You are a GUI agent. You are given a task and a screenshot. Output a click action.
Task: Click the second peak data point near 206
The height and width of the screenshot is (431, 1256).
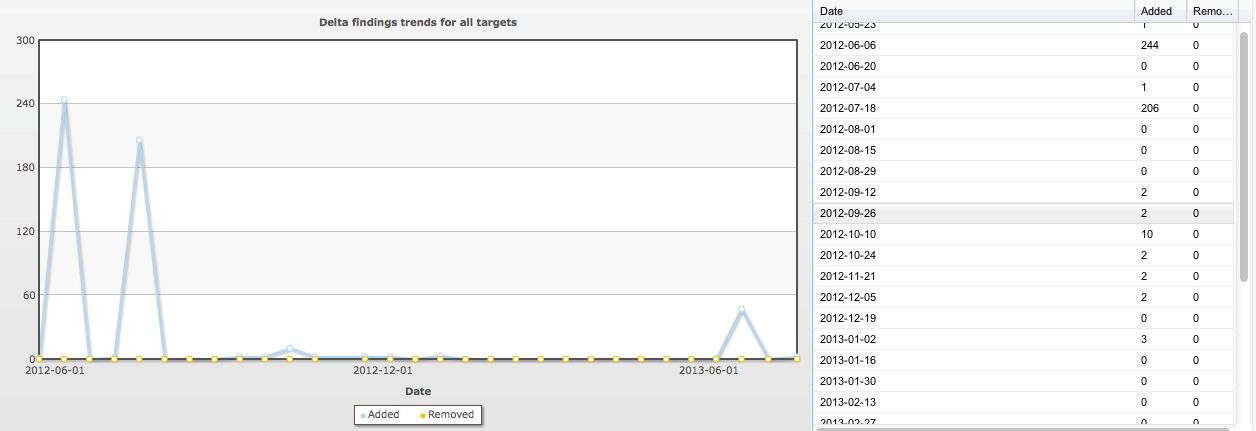(x=139, y=141)
